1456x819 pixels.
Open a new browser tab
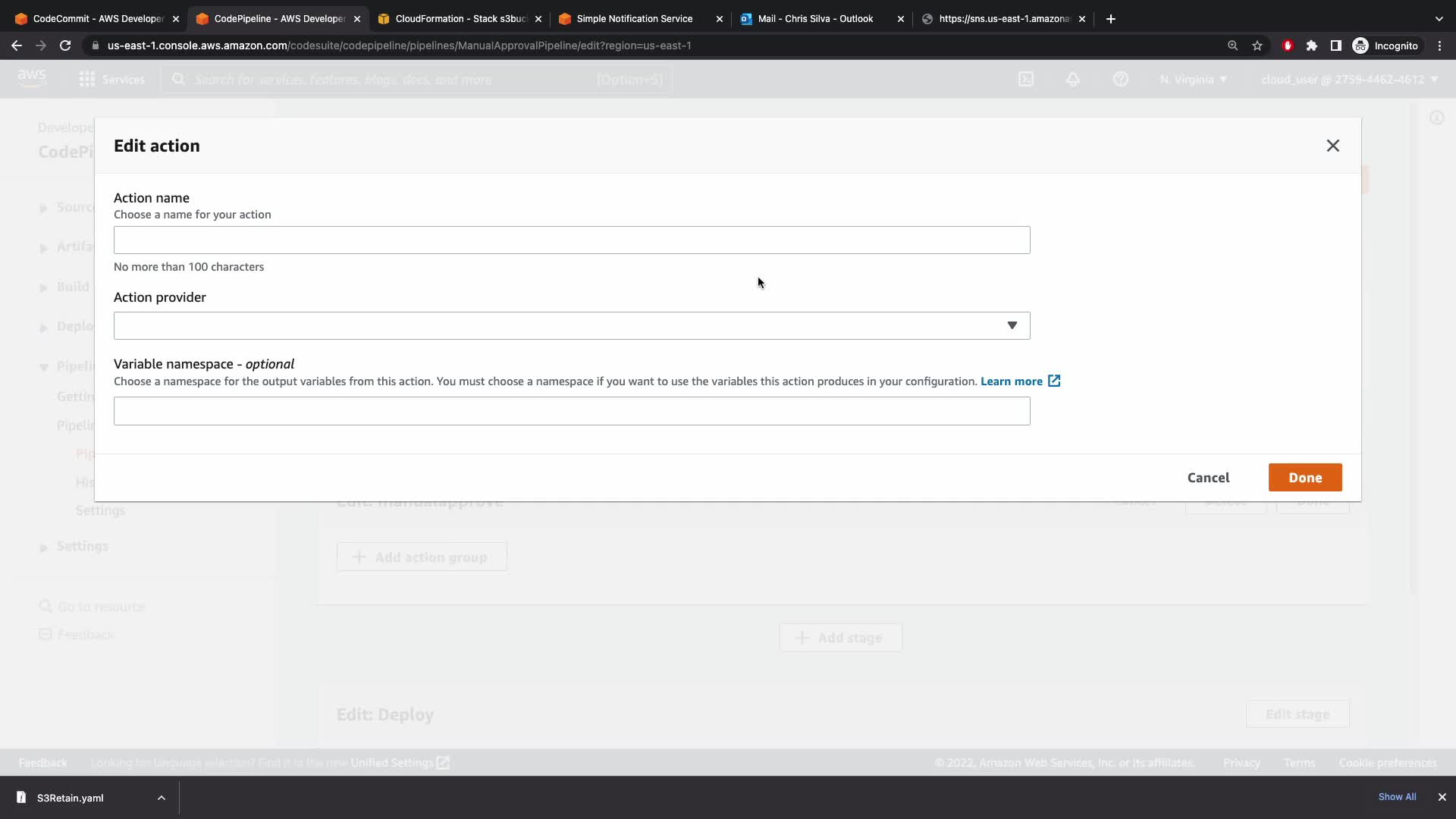1110,19
